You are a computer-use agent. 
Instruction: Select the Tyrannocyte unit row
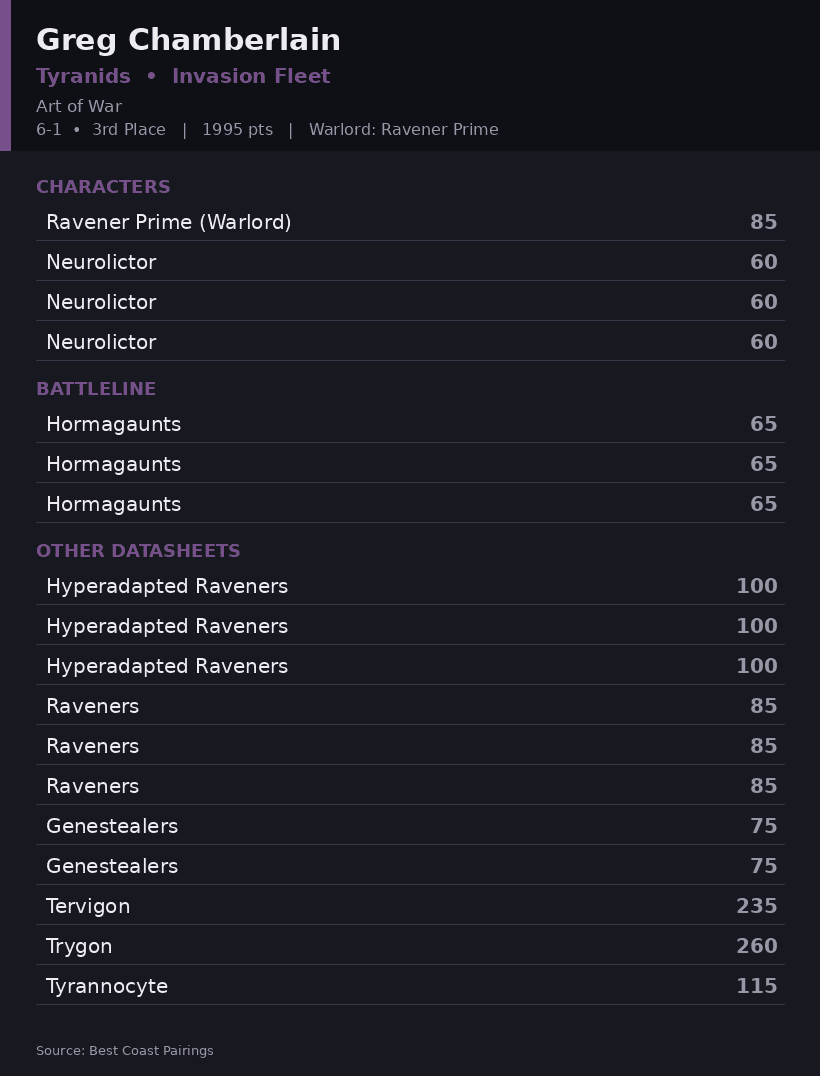tap(410, 985)
